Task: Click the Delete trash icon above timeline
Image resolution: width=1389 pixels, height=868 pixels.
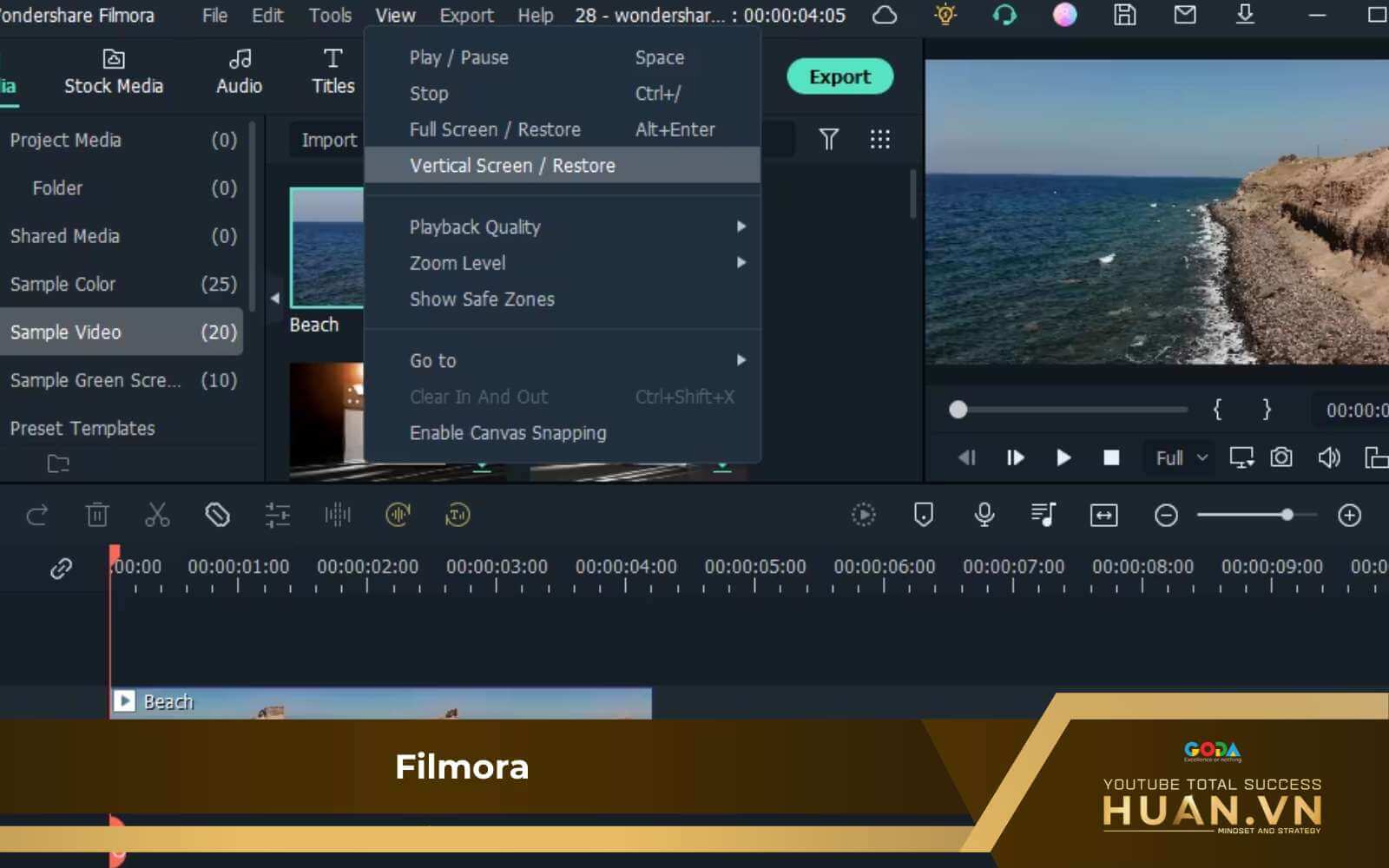Action: pyautogui.click(x=97, y=515)
